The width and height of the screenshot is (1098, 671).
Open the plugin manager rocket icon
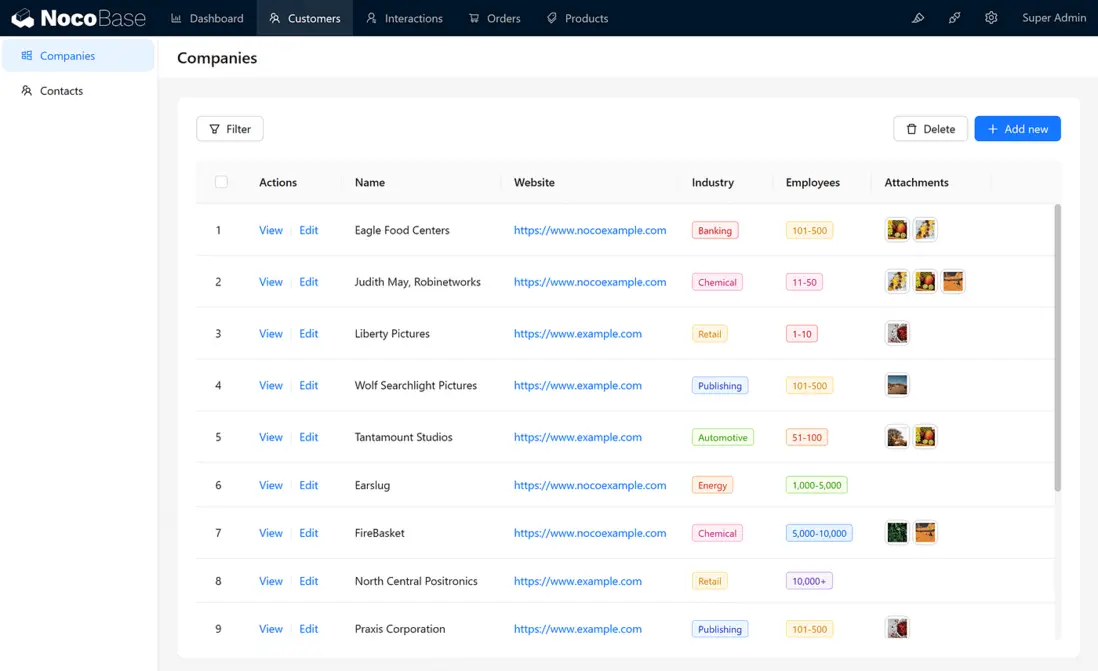click(955, 18)
